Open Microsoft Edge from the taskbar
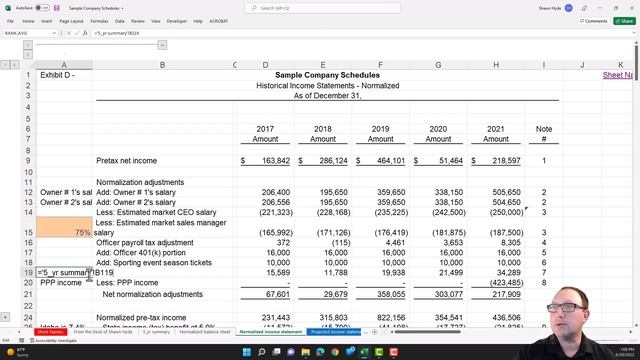Screen dimensions: 640x360 click(320, 352)
